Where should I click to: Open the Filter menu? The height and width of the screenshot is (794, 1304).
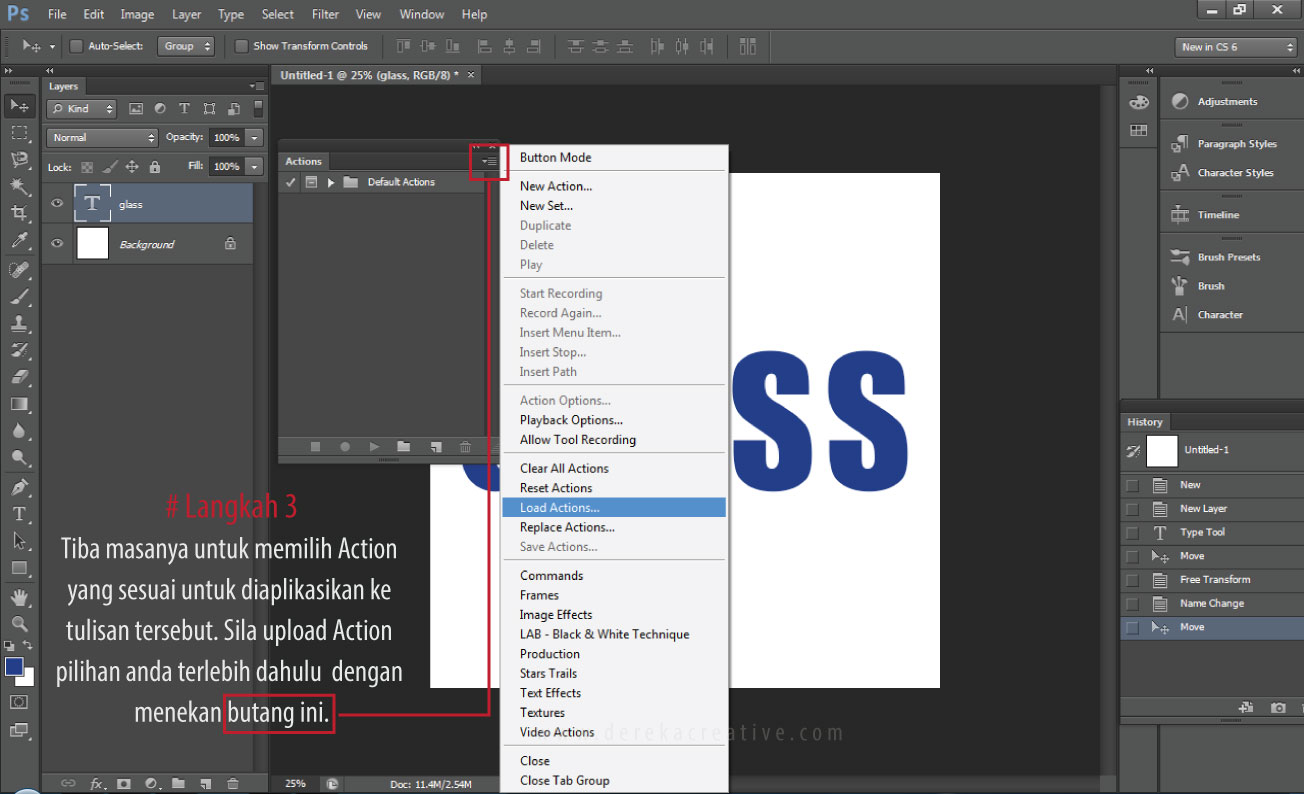tap(325, 14)
